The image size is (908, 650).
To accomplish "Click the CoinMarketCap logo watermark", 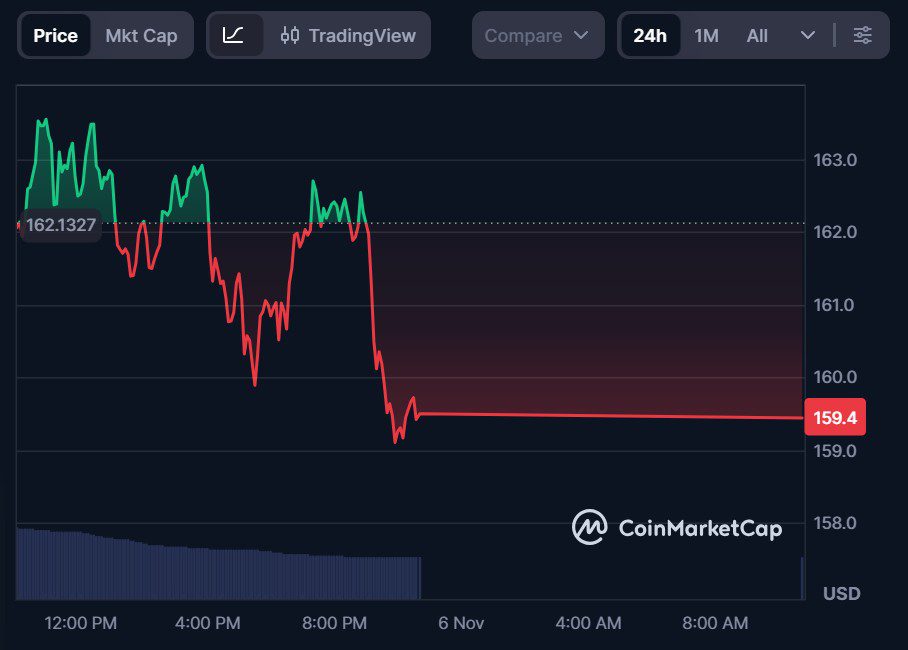I will coord(677,527).
